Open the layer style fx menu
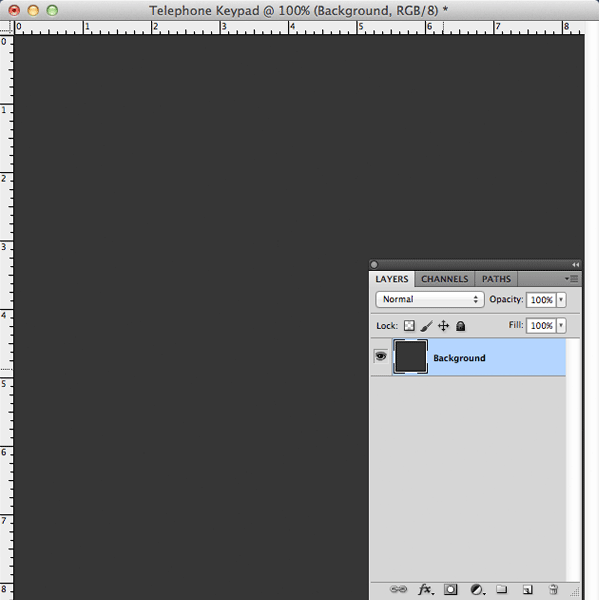 (x=426, y=589)
